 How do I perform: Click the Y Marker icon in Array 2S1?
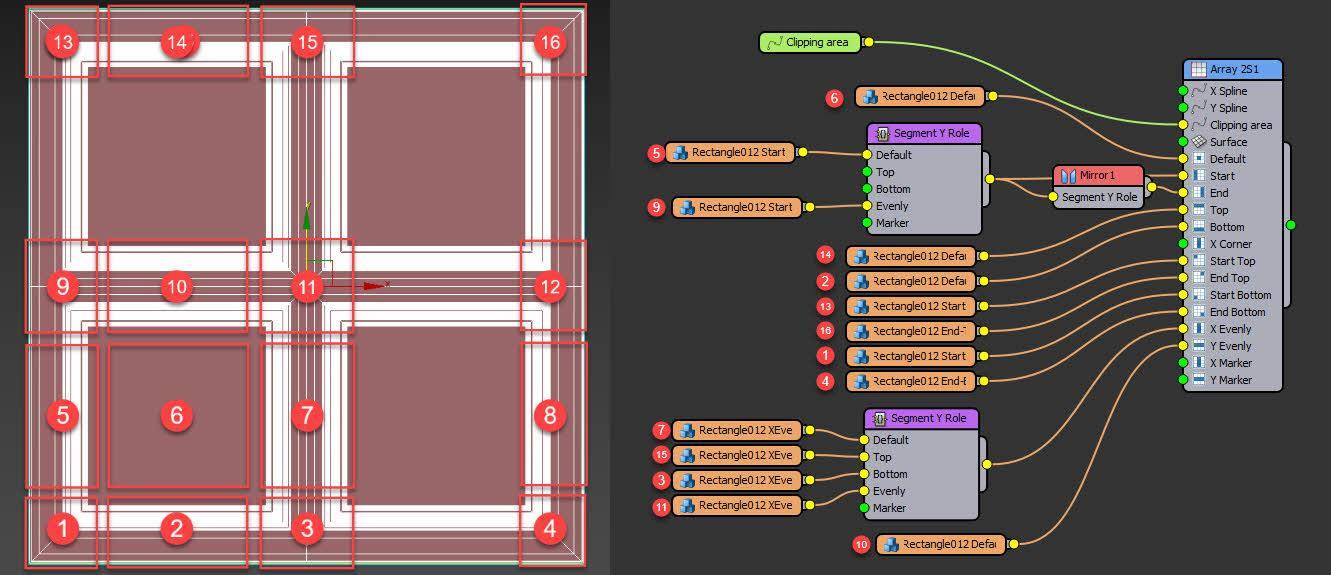coord(1198,380)
